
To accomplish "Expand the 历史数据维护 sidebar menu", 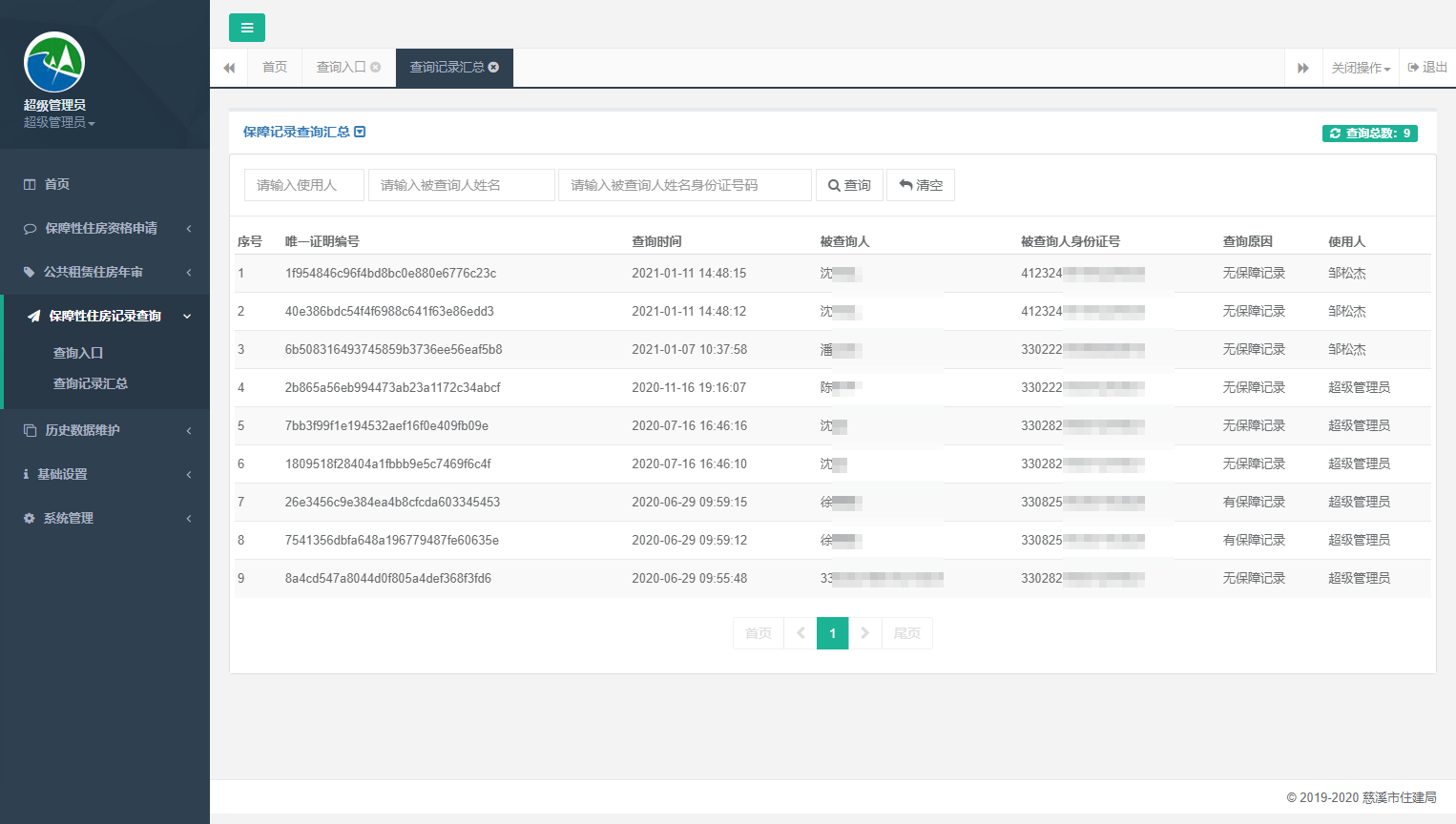I will pos(105,430).
